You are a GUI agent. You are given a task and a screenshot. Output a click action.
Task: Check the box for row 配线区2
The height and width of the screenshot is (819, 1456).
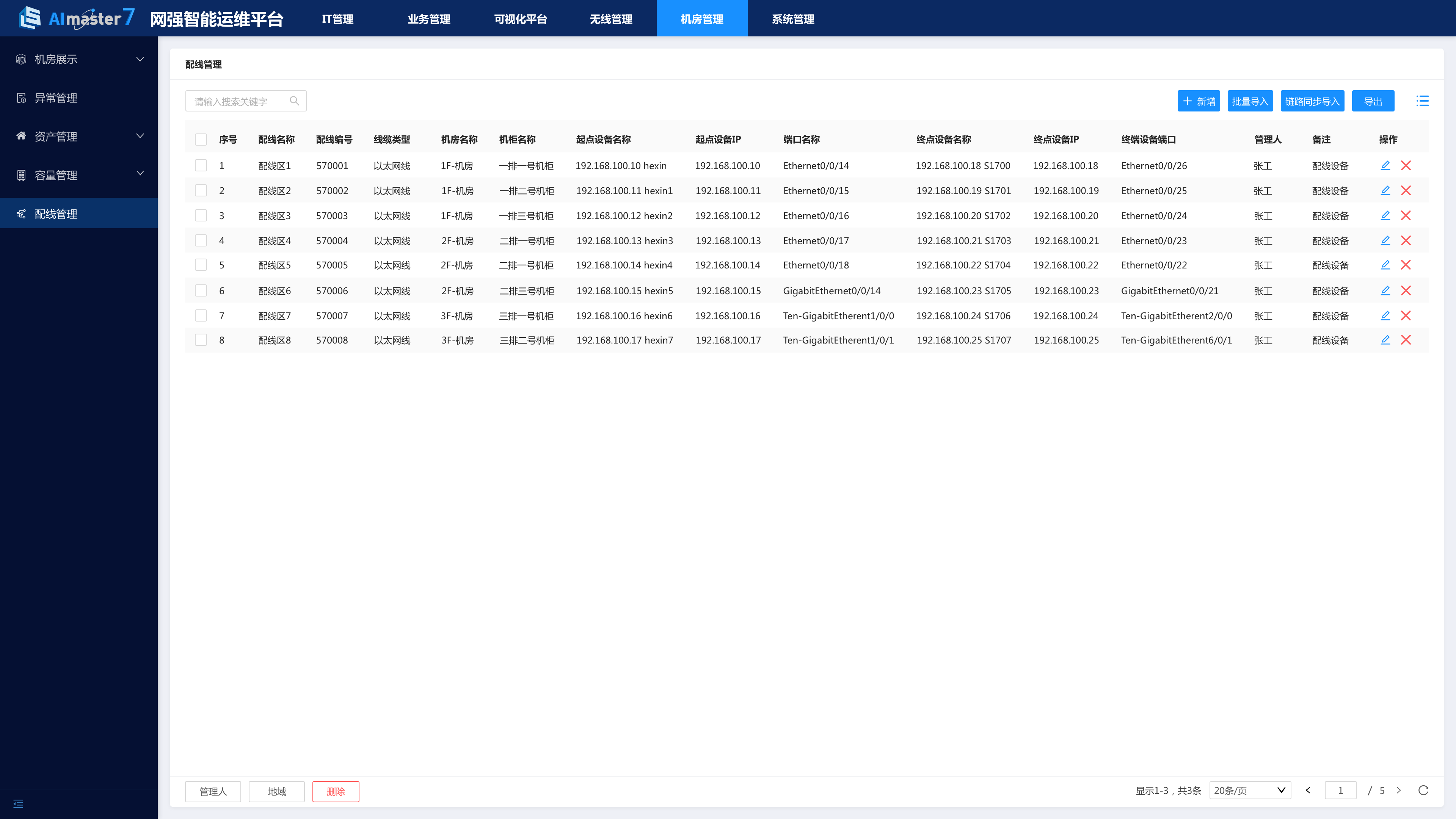(x=201, y=190)
